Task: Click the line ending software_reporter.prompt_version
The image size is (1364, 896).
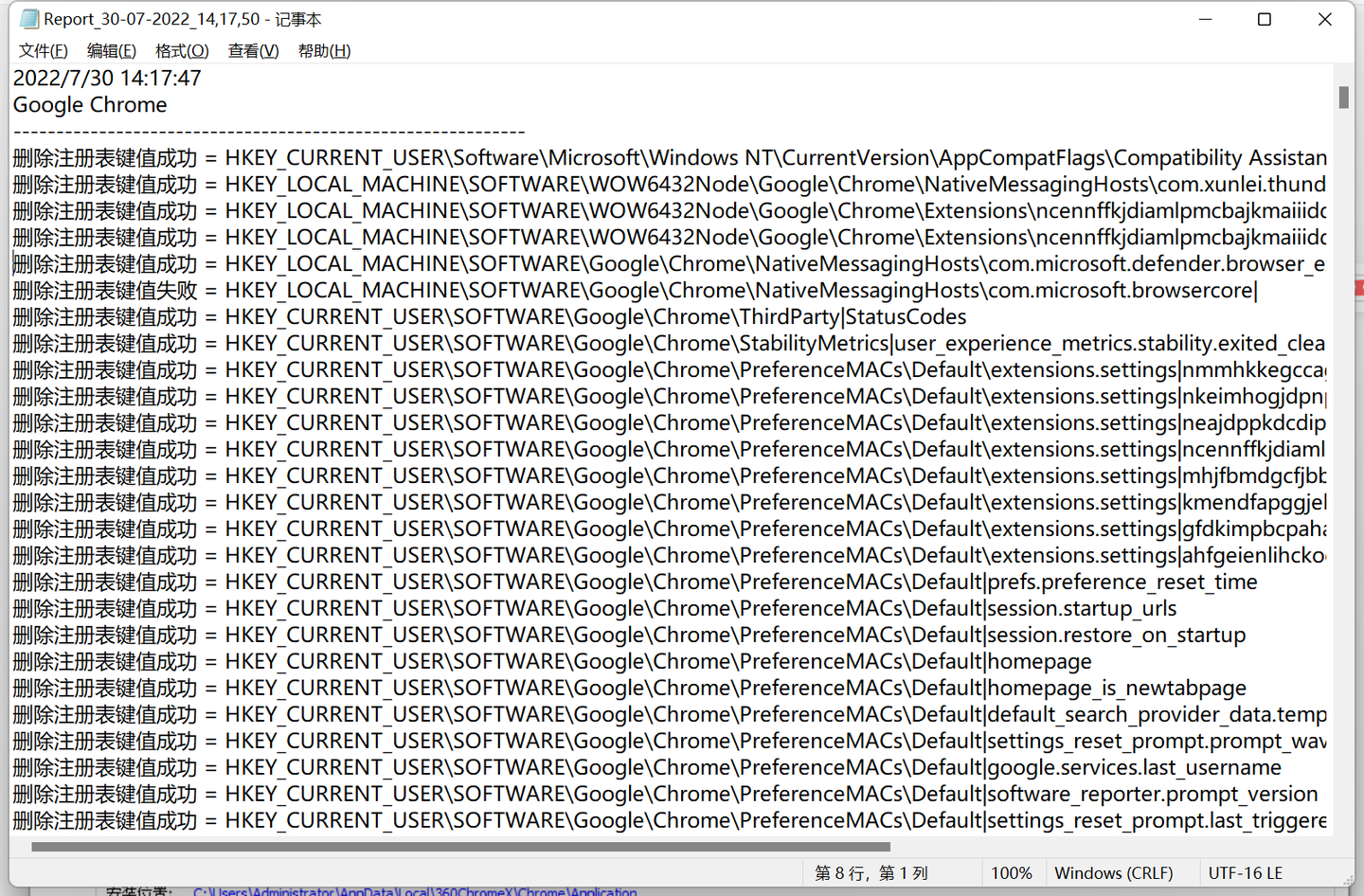Action: tap(666, 795)
